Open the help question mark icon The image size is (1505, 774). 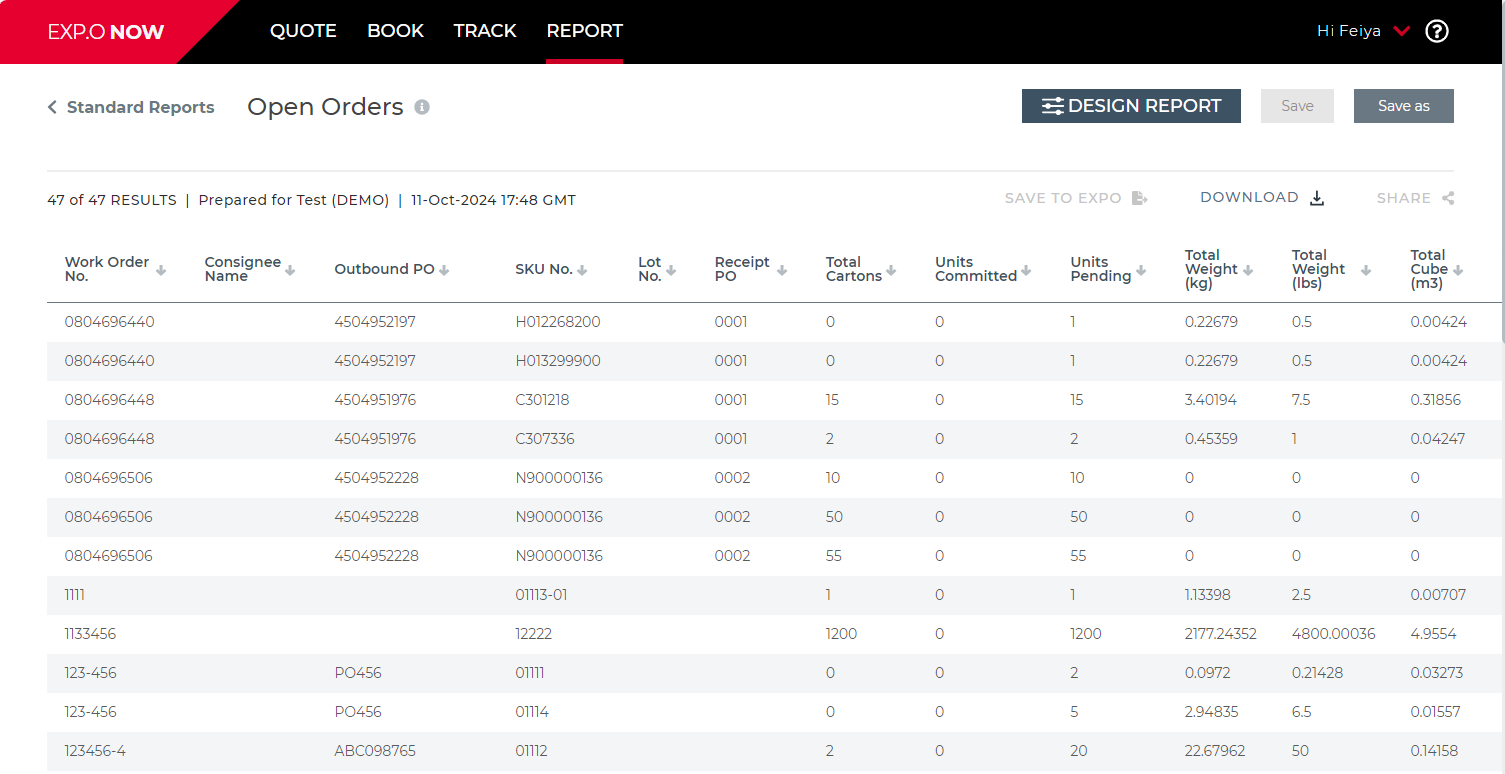point(1437,31)
